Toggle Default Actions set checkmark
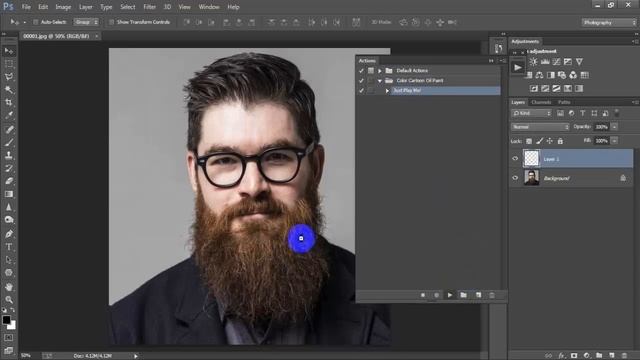The height and width of the screenshot is (360, 640). (361, 71)
